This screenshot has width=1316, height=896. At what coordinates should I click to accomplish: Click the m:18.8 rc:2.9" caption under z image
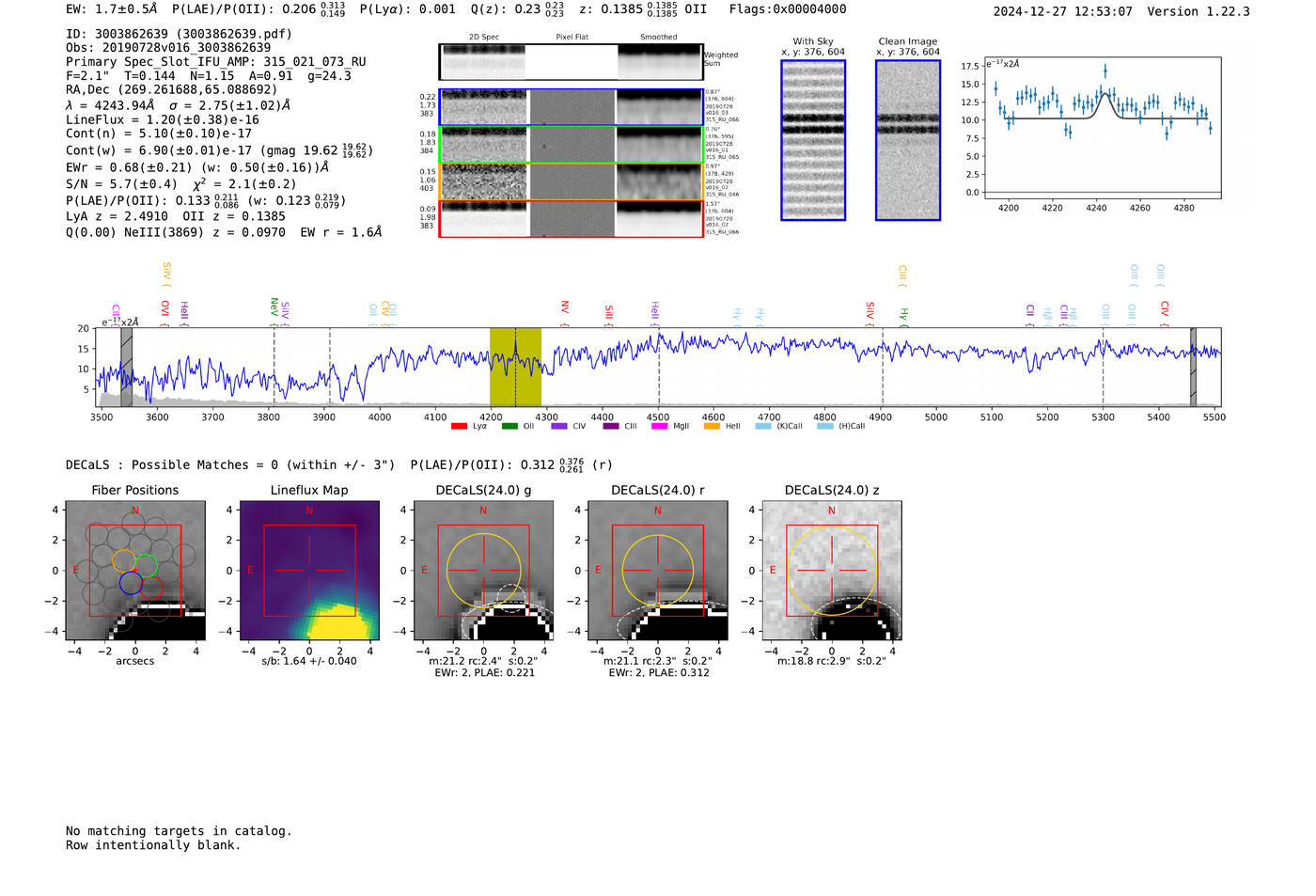point(832,661)
